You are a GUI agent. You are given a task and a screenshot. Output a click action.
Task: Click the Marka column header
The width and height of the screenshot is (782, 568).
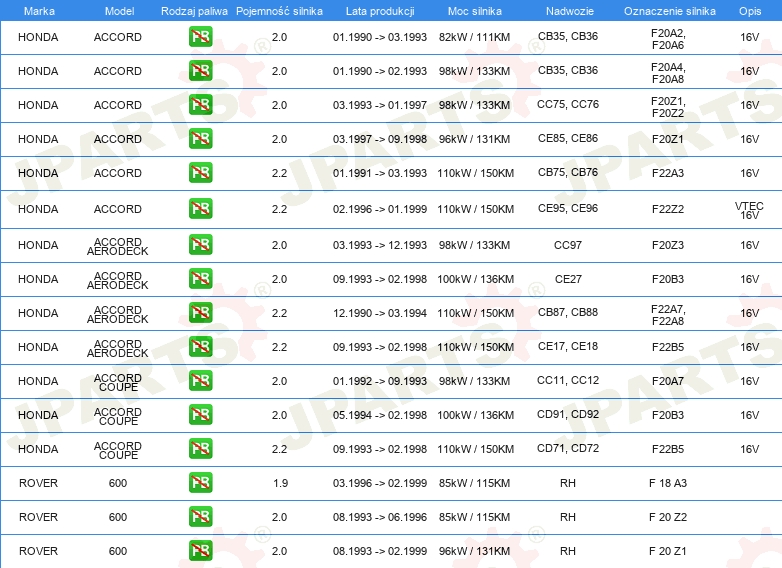pos(39,11)
